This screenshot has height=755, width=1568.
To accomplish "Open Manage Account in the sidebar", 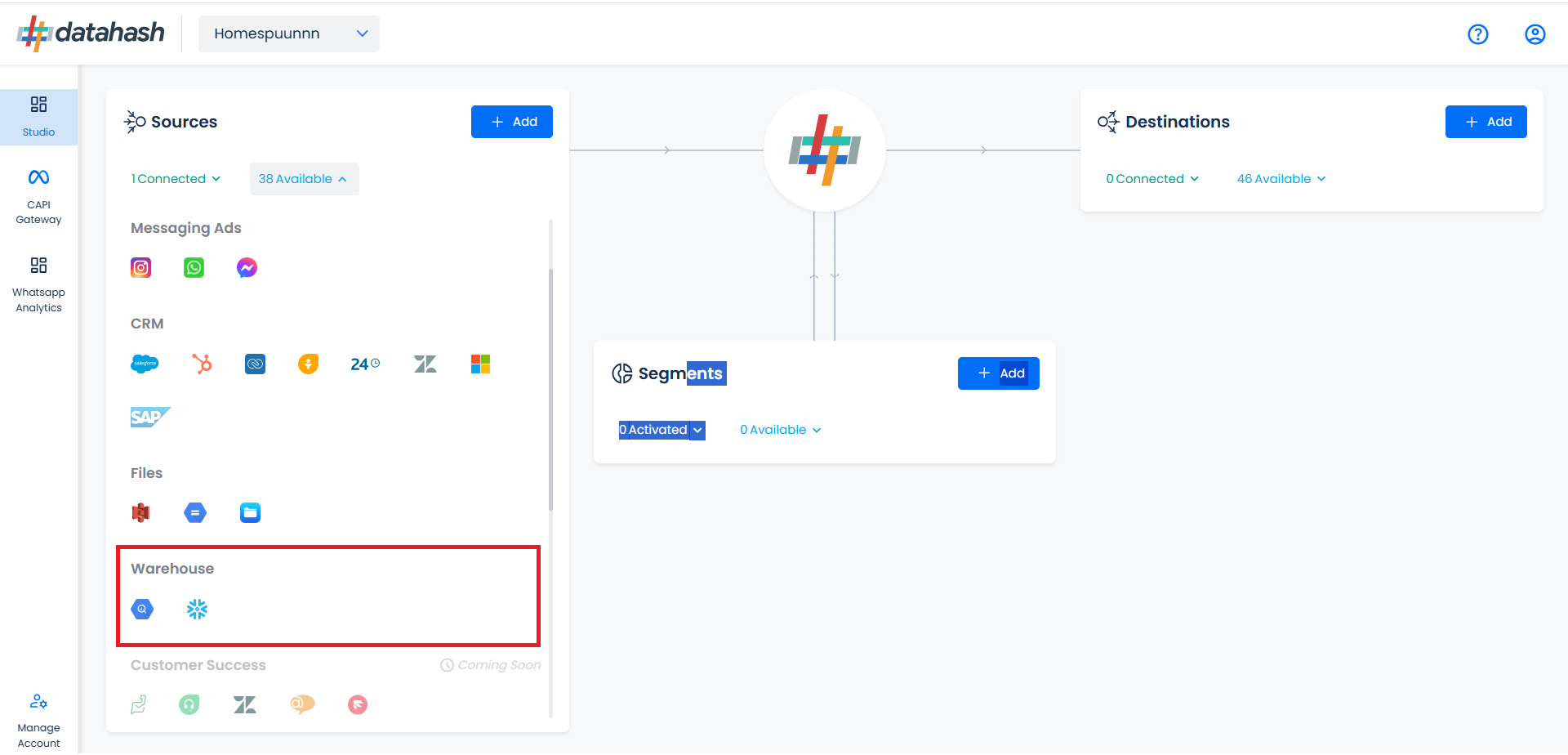I will tap(38, 721).
